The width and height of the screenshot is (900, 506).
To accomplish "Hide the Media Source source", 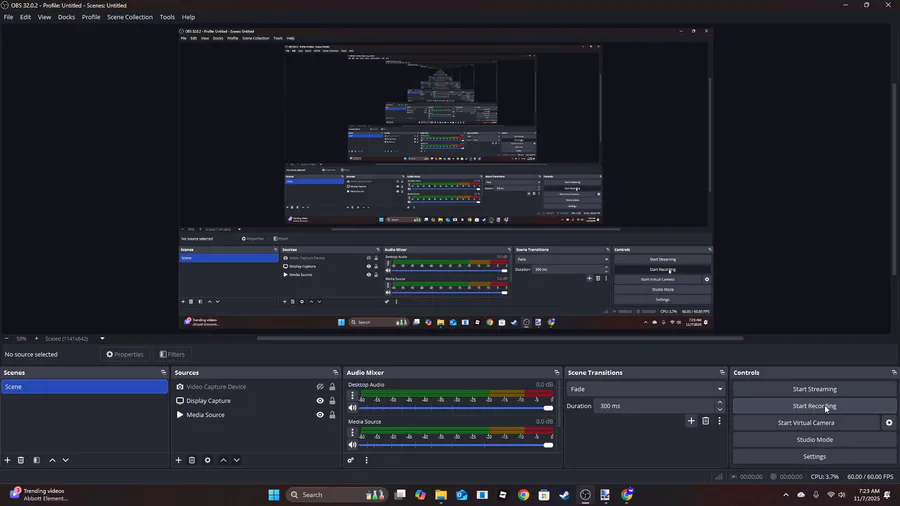I will 320,415.
